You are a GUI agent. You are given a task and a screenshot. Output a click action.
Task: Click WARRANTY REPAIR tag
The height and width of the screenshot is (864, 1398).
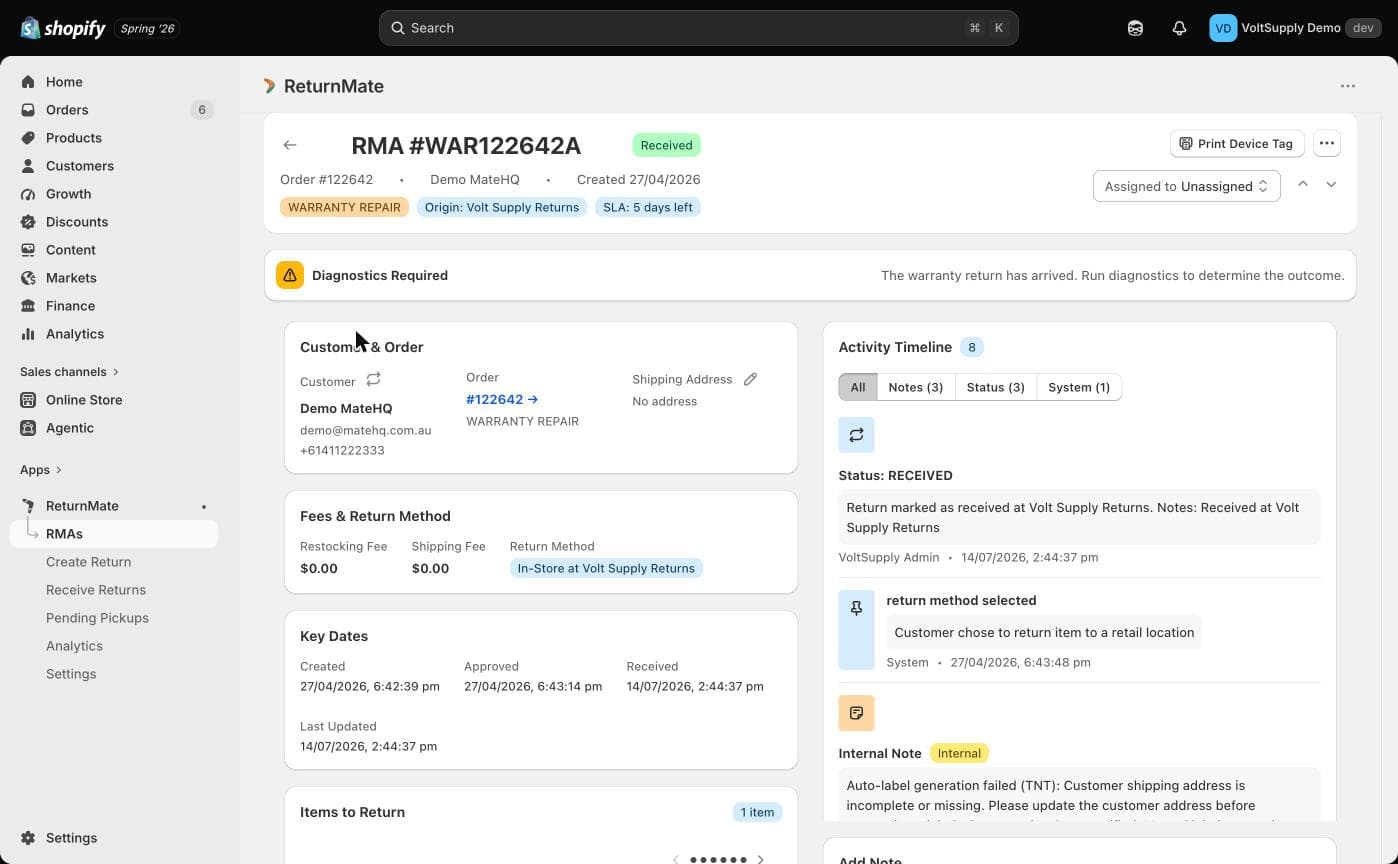tap(344, 207)
